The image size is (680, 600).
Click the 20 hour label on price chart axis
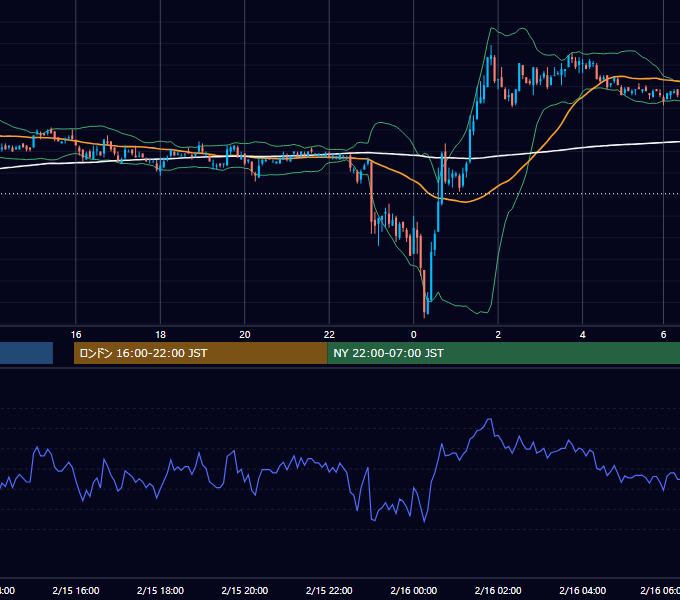(x=245, y=335)
